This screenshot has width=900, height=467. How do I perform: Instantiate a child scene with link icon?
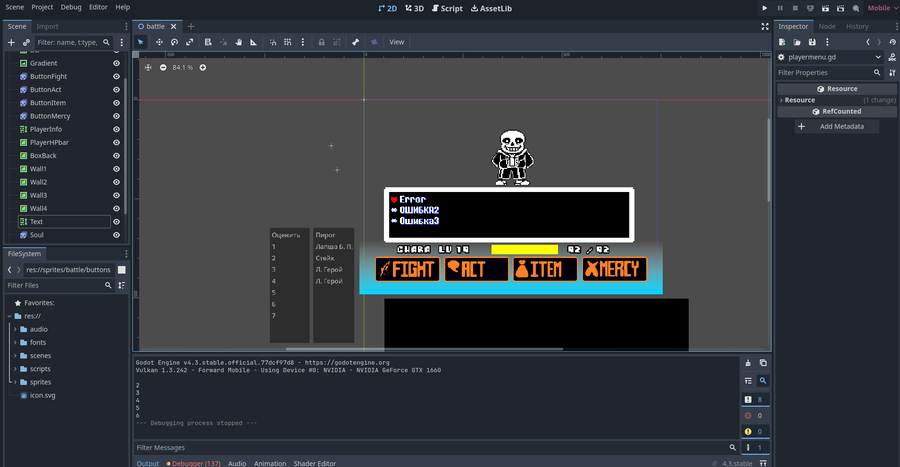26,42
